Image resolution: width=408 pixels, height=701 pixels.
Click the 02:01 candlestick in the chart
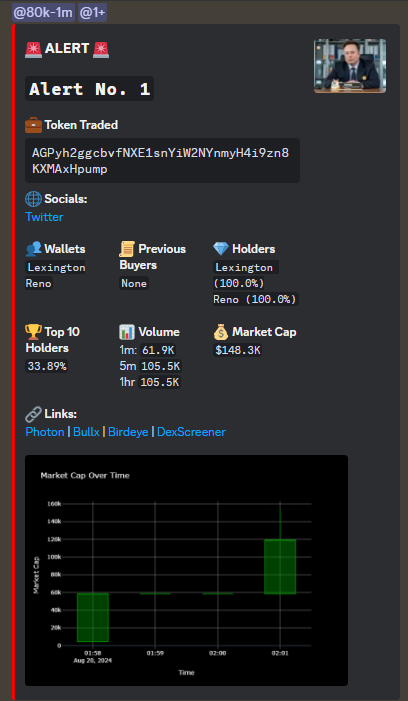[x=280, y=567]
